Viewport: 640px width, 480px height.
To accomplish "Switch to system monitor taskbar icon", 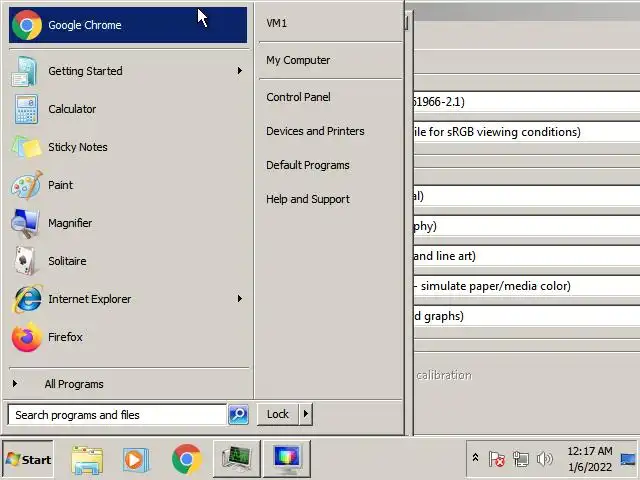I will pos(237,459).
